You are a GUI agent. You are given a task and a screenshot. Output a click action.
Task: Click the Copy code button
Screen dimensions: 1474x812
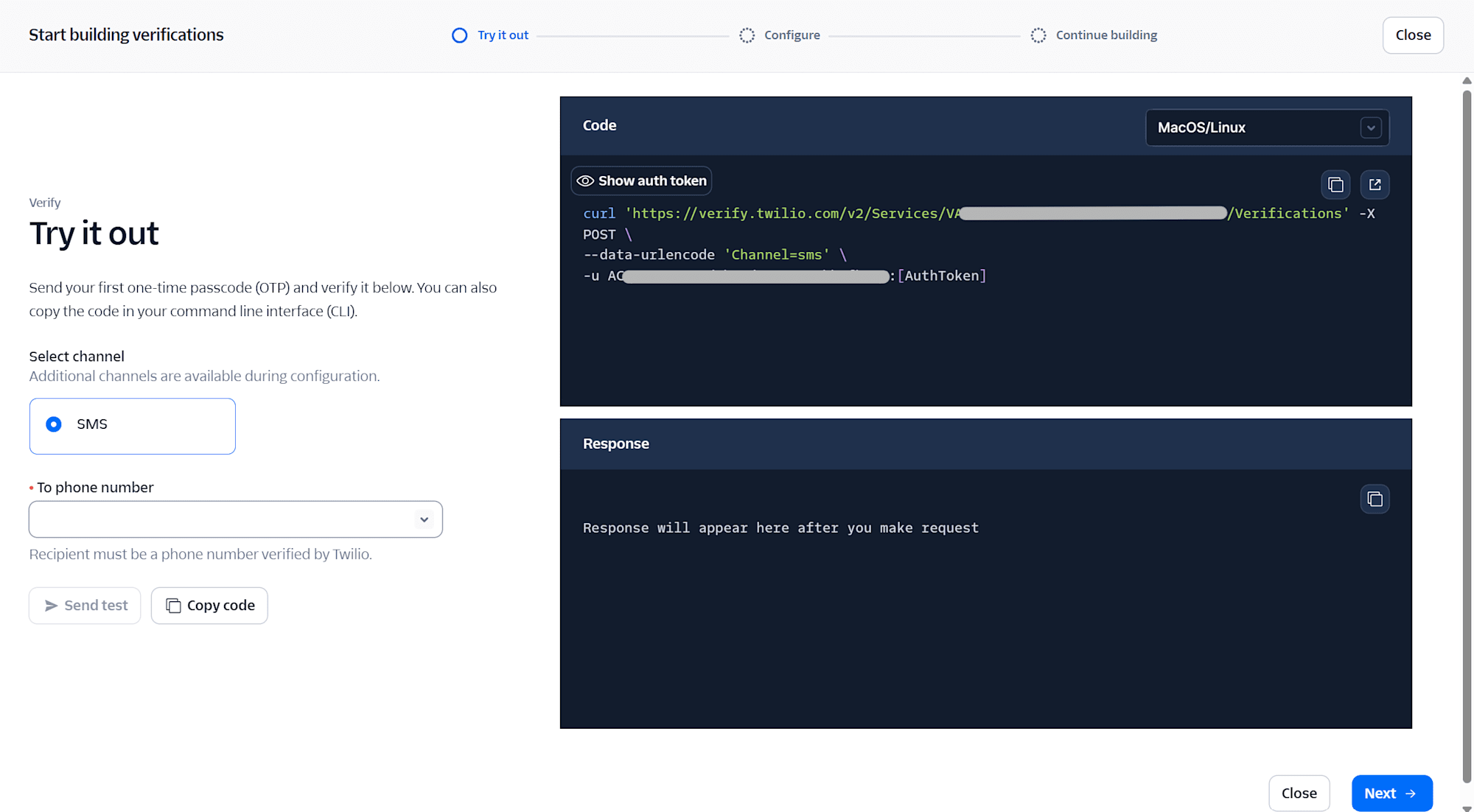tap(209, 606)
